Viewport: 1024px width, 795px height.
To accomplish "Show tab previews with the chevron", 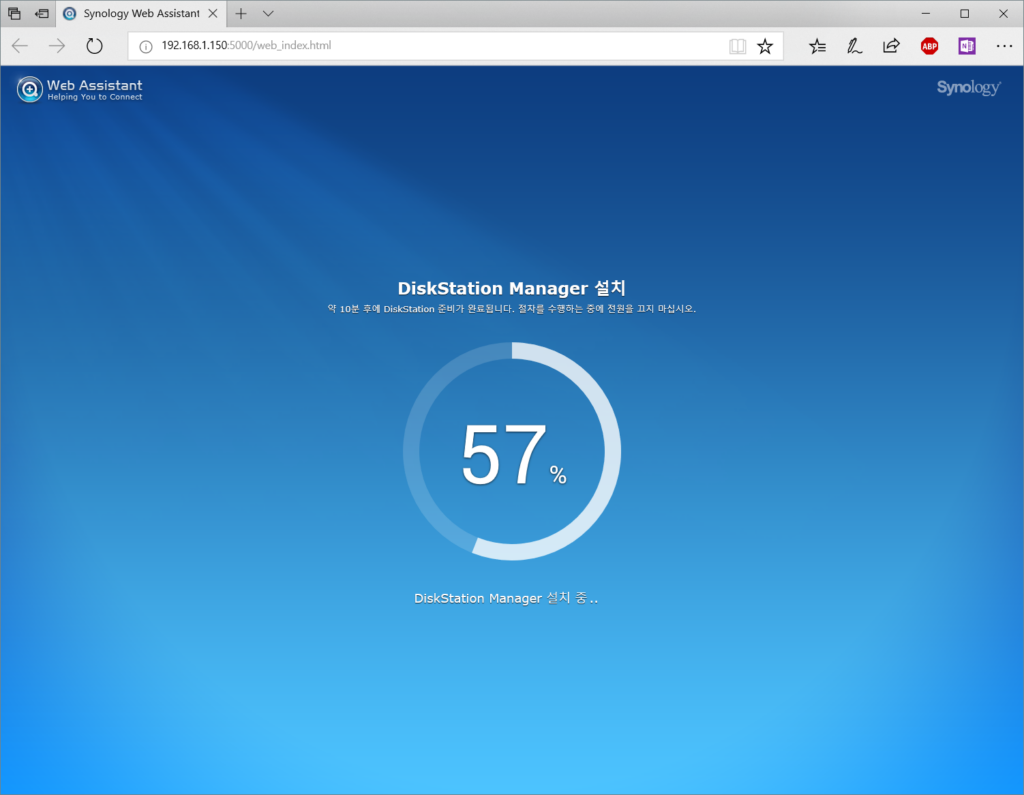I will click(268, 13).
